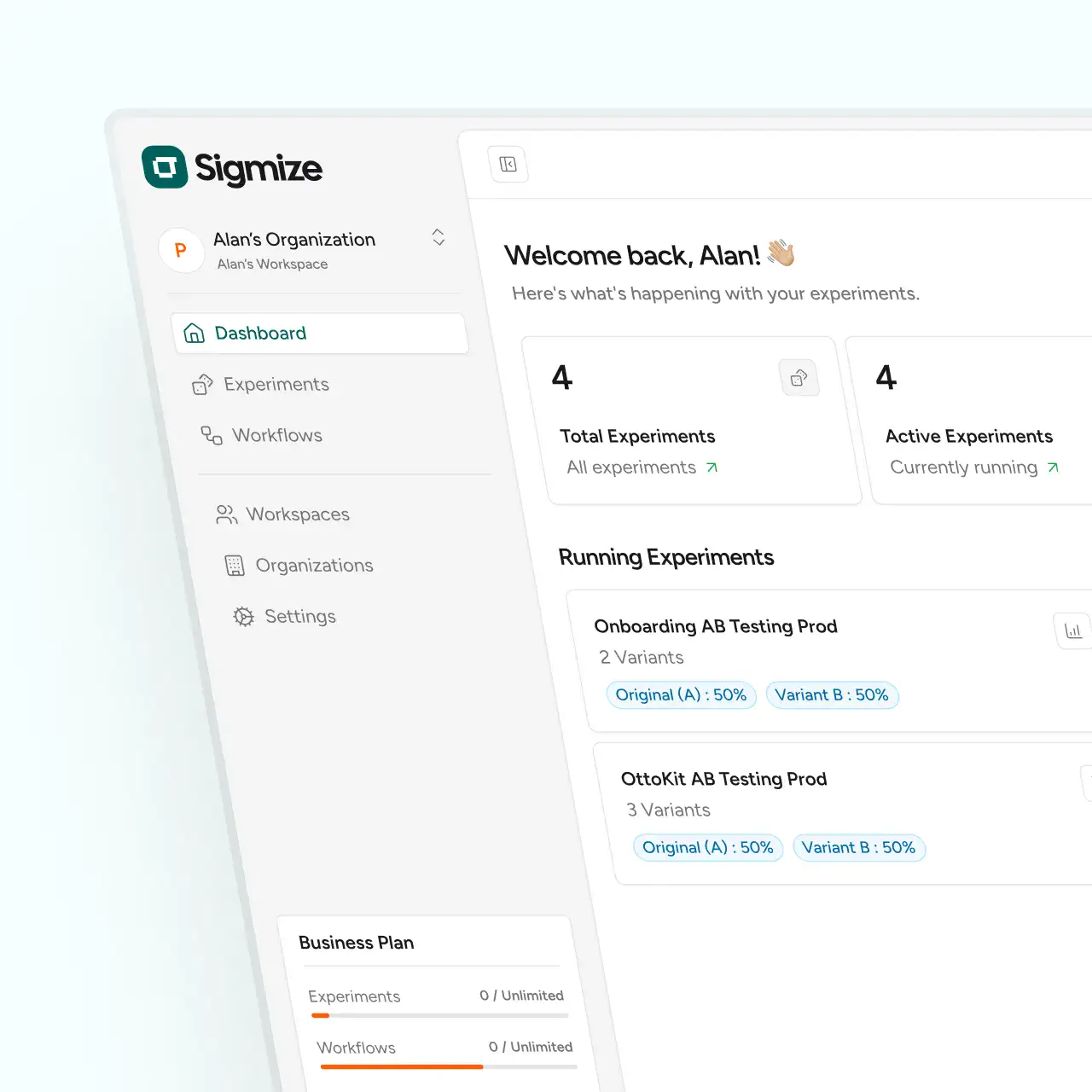Click the waving hand emoji
Screen dimensions: 1092x1092
781,253
